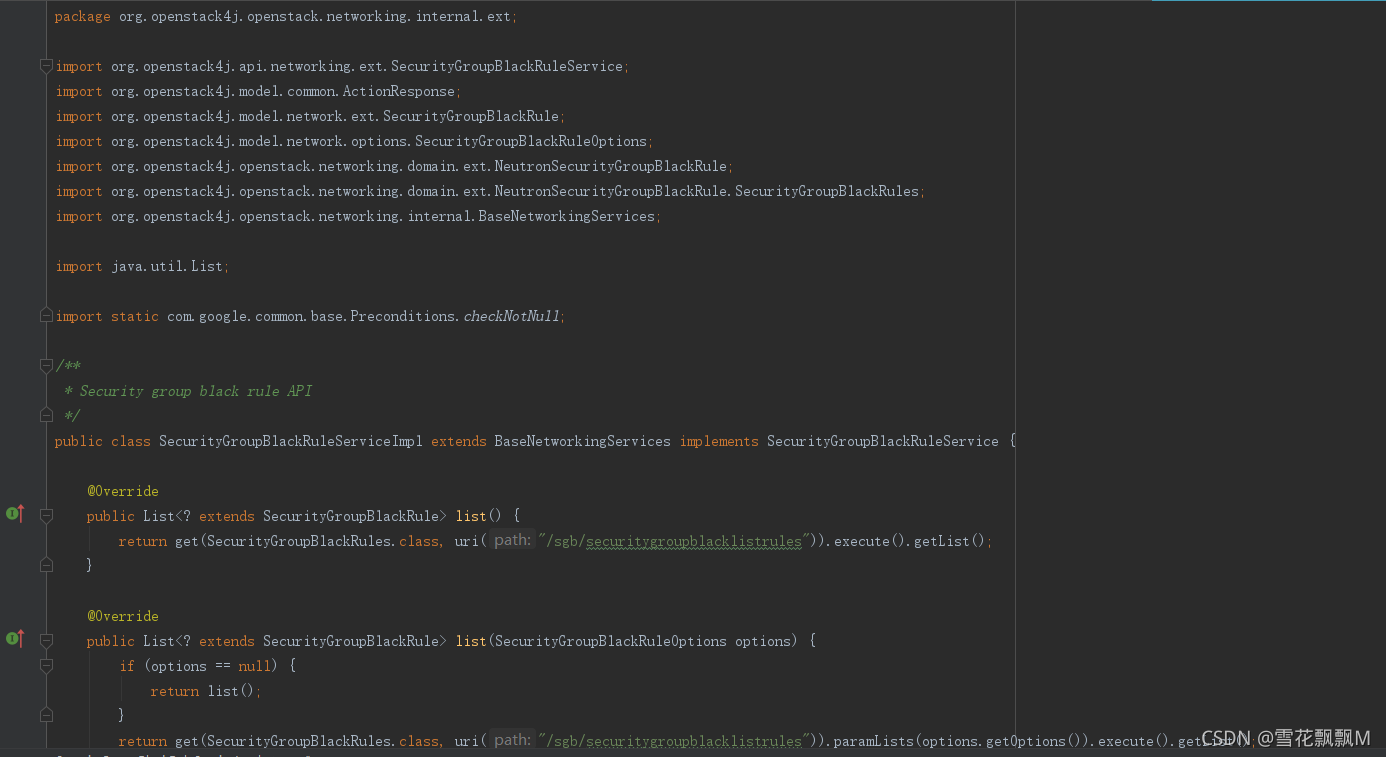Click SecurityGroupBlackRuleOptions in the import line
The width and height of the screenshot is (1386, 757).
pos(531,141)
